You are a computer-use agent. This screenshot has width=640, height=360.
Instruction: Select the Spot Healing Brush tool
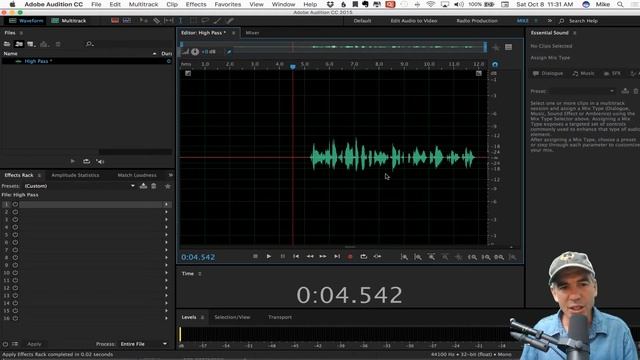tap(230, 20)
